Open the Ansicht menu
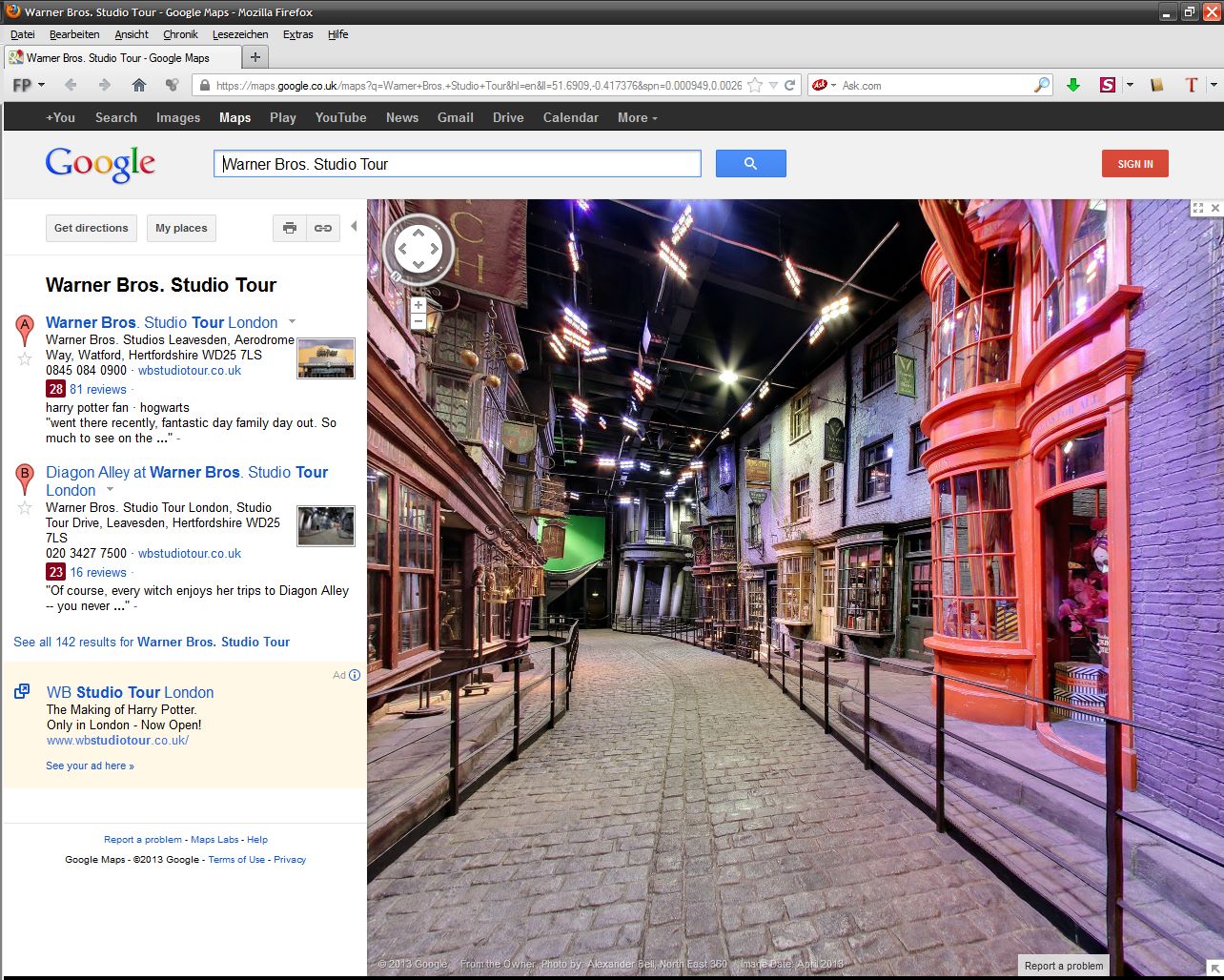This screenshot has width=1224, height=980. (x=132, y=34)
